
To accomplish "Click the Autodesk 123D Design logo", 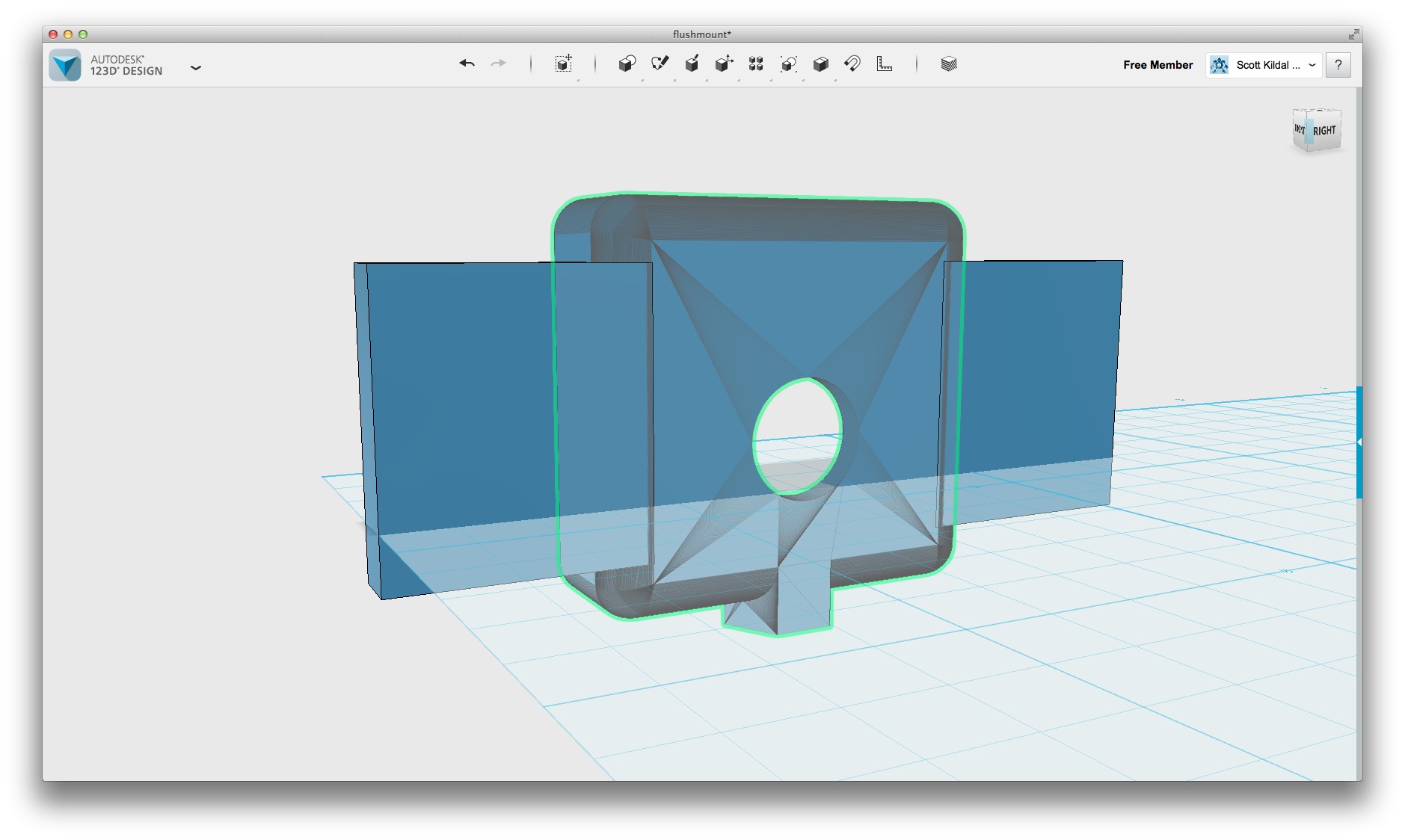I will click(x=65, y=65).
